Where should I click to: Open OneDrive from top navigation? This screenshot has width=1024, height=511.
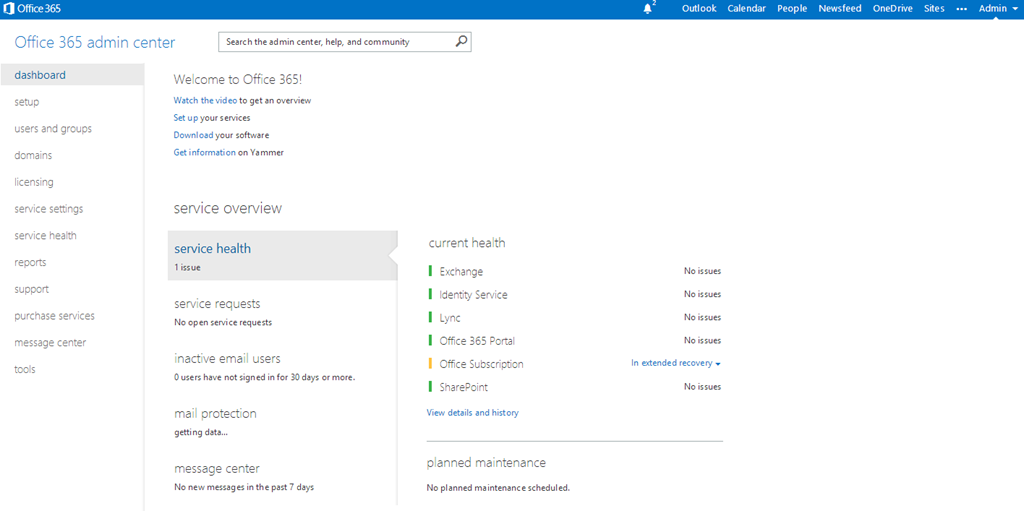[x=893, y=8]
